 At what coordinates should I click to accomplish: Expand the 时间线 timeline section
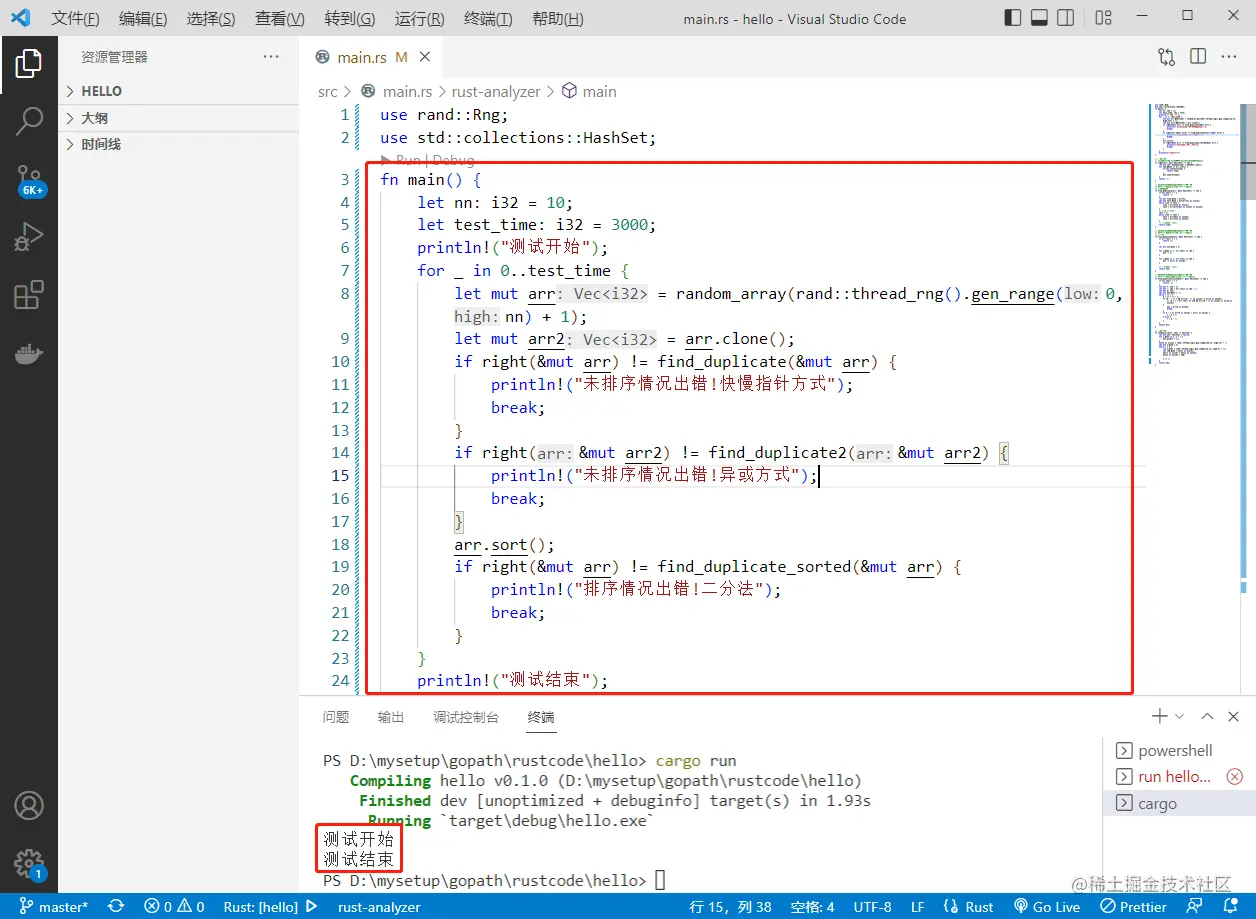(178, 144)
